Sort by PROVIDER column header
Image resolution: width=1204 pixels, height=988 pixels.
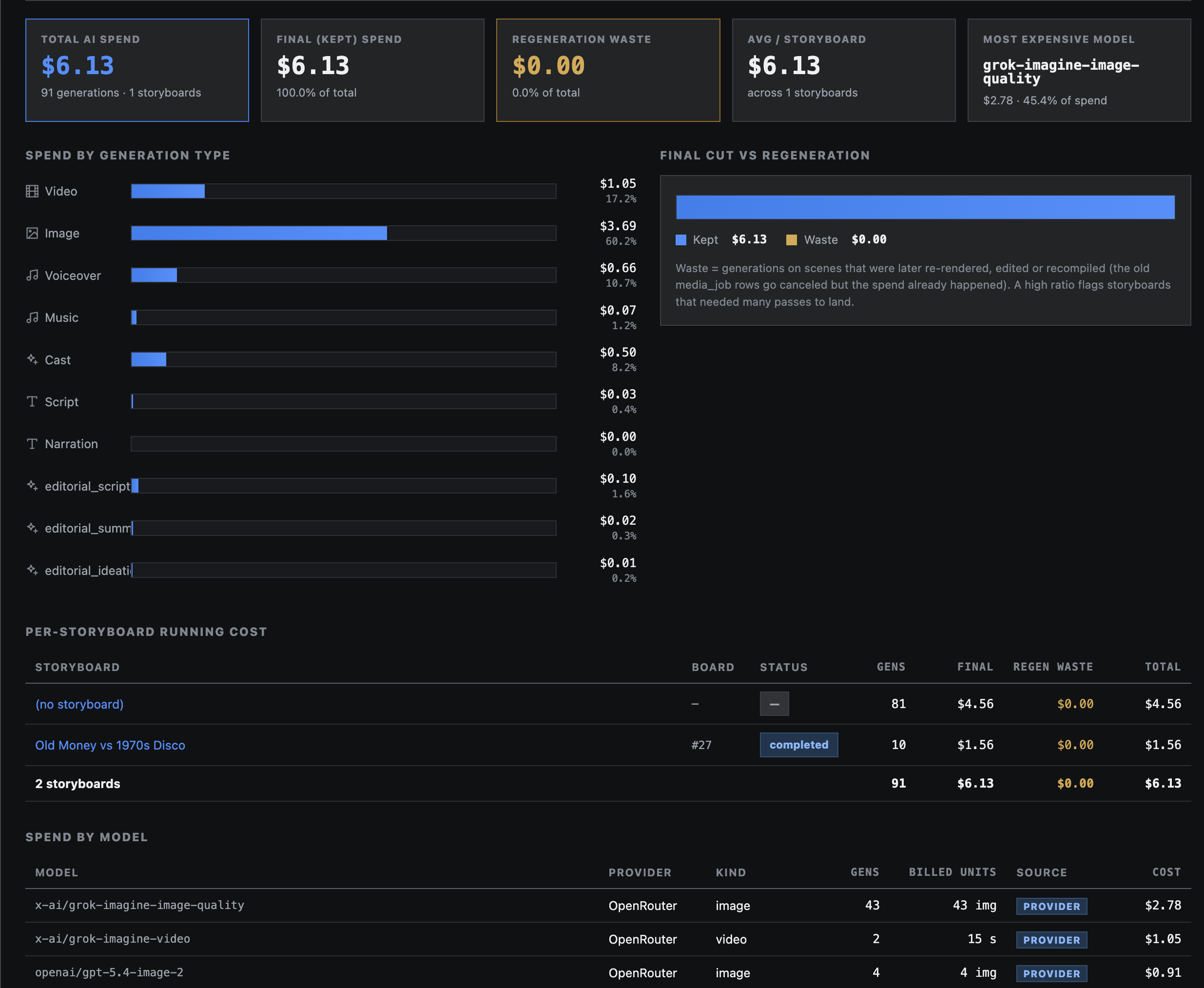pyautogui.click(x=640, y=872)
